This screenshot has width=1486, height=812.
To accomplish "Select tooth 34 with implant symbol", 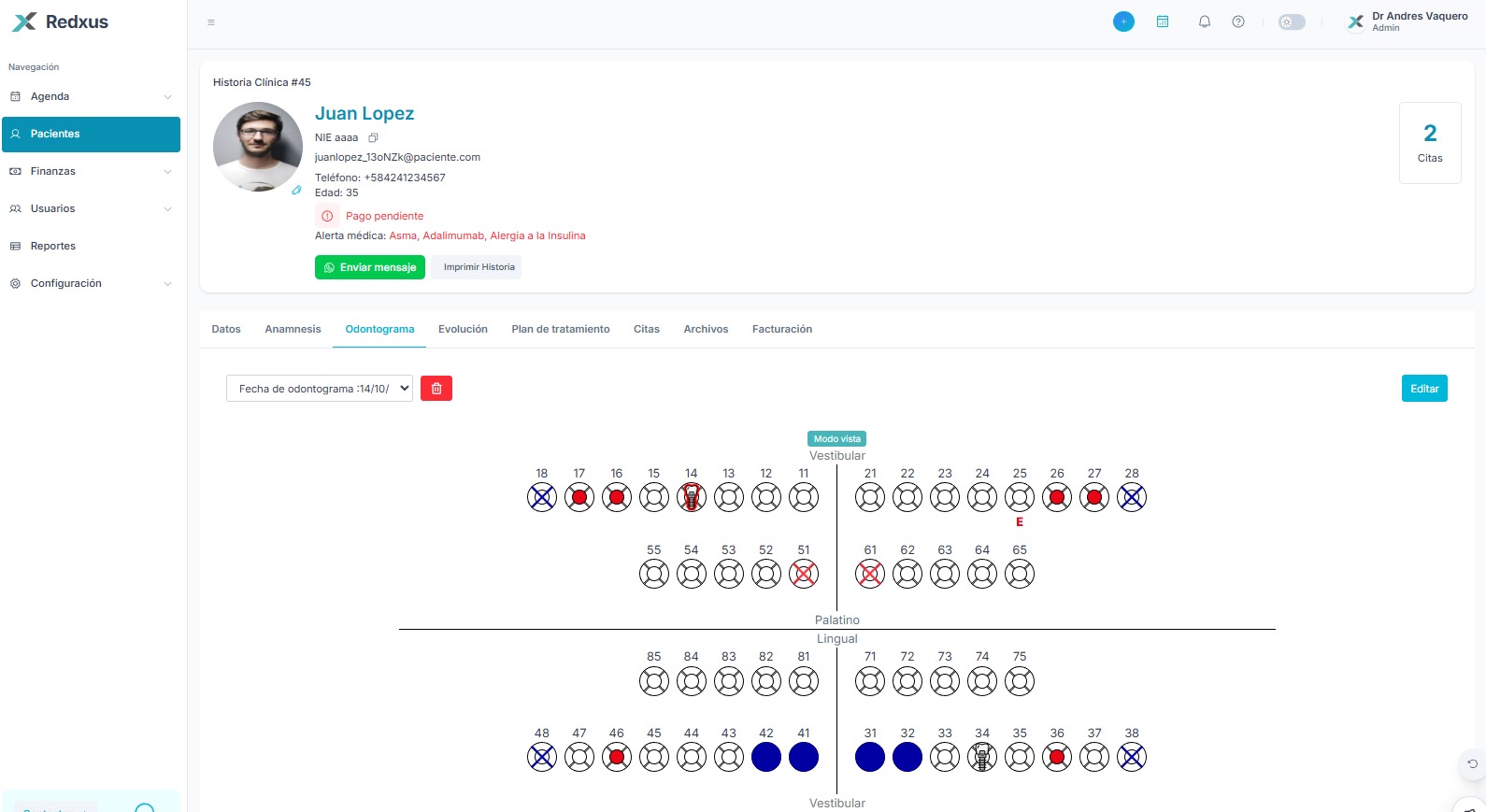I will 982,757.
